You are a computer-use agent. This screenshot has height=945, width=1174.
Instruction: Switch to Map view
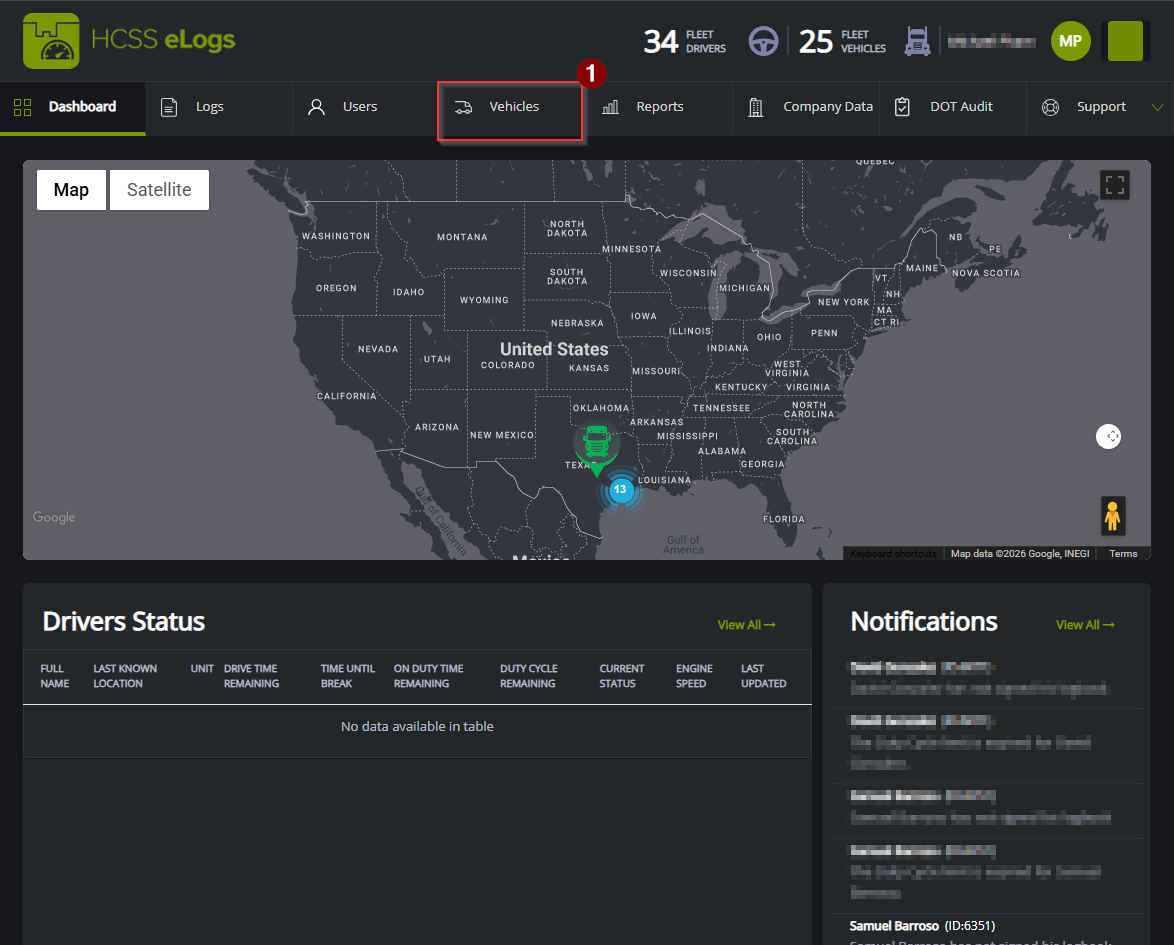(x=71, y=189)
